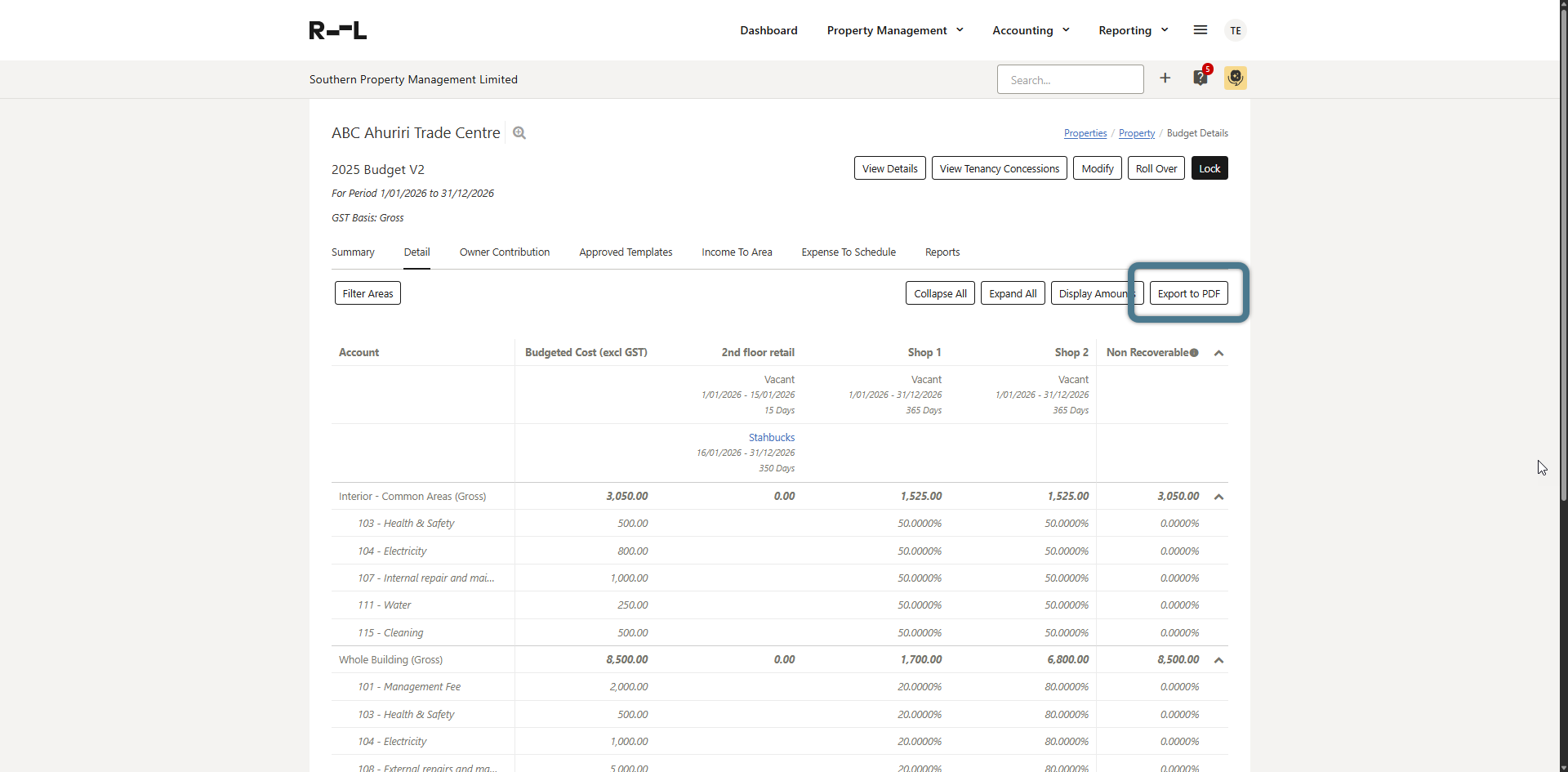The width and height of the screenshot is (1568, 772).
Task: Click the Export to PDF button
Action: (1188, 293)
